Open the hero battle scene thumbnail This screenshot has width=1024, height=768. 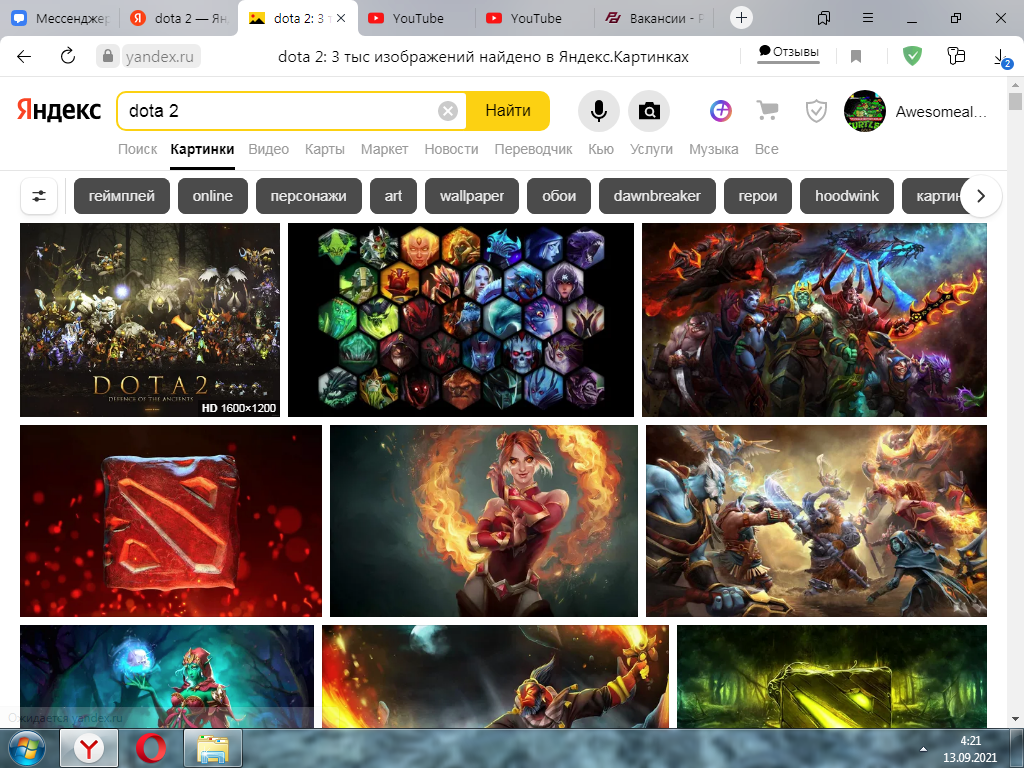point(816,520)
